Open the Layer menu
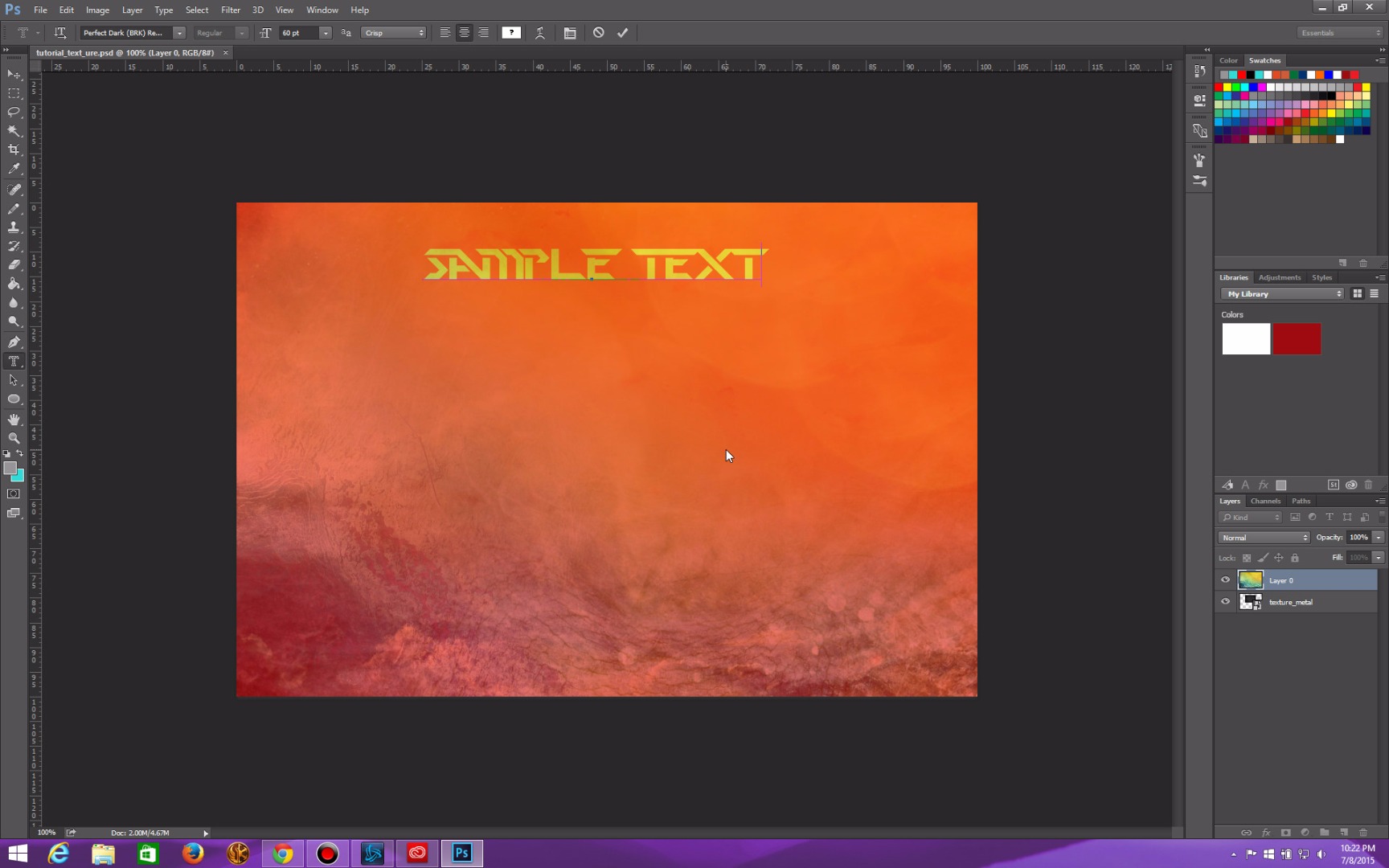 coord(132,10)
